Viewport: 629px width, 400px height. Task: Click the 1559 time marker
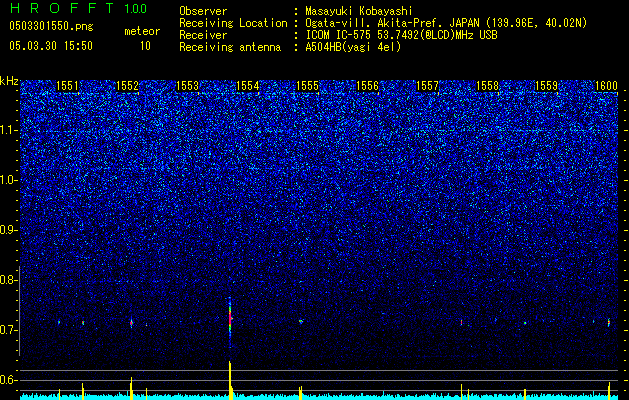pos(546,86)
